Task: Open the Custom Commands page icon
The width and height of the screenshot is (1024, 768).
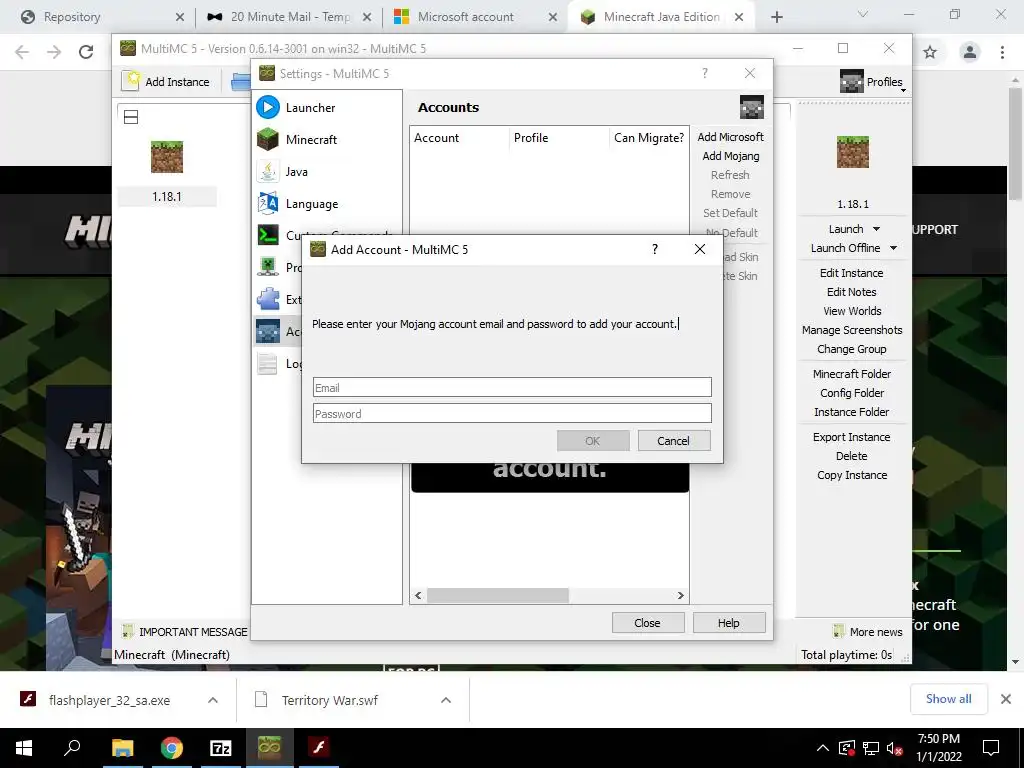Action: point(268,235)
